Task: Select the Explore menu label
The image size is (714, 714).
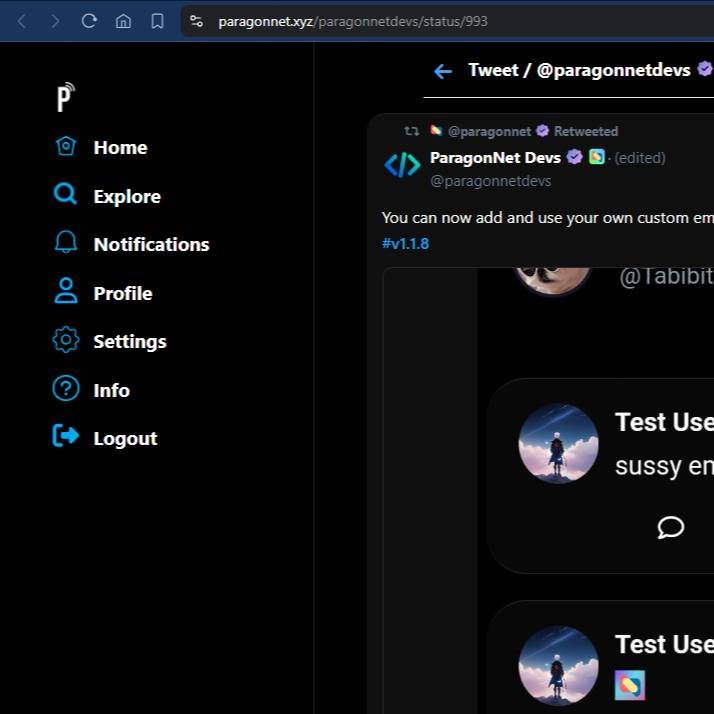Action: [127, 196]
